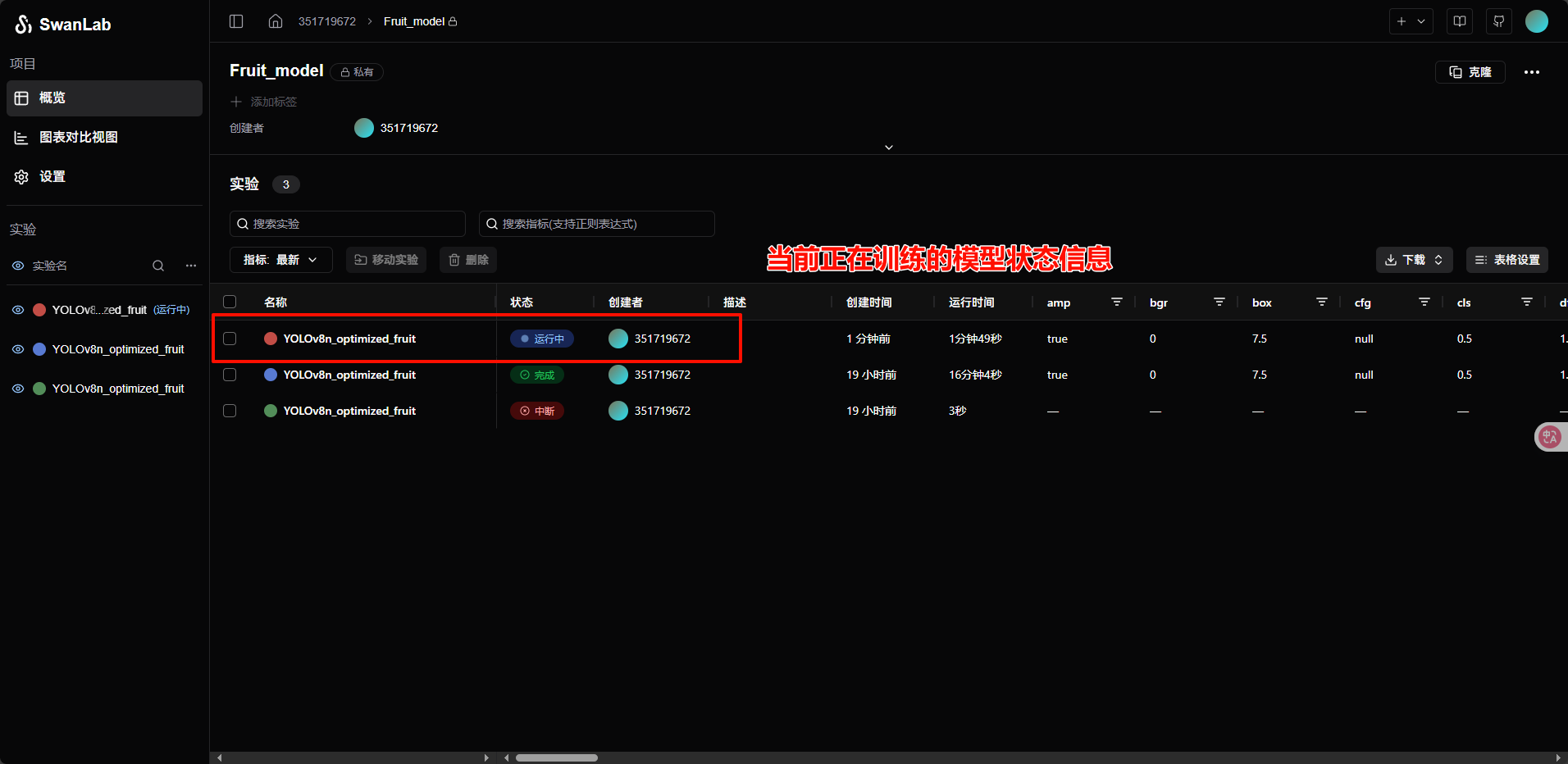Go to home via house icon
The image size is (1568, 764).
pos(276,21)
